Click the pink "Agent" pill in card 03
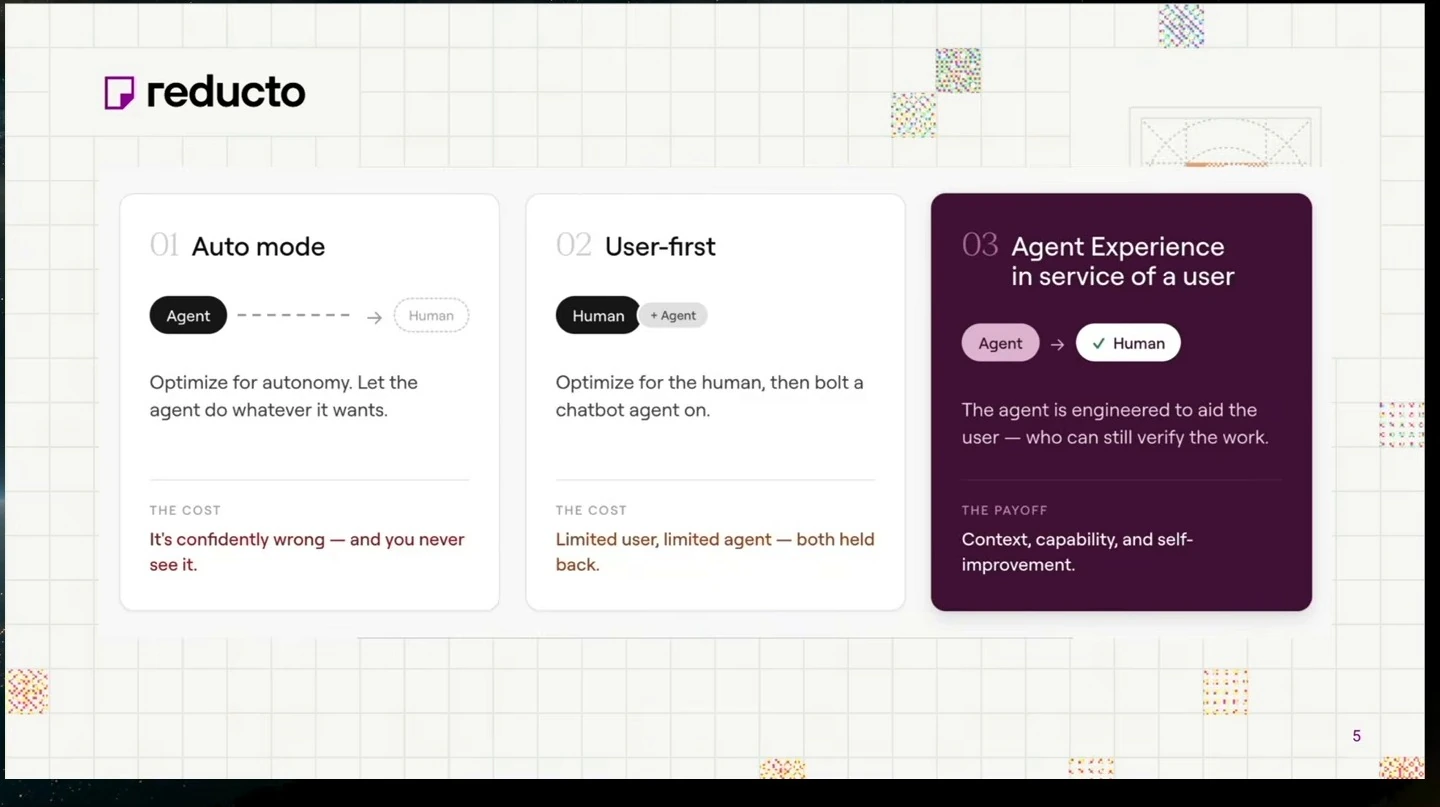The image size is (1440, 807). tap(1000, 344)
